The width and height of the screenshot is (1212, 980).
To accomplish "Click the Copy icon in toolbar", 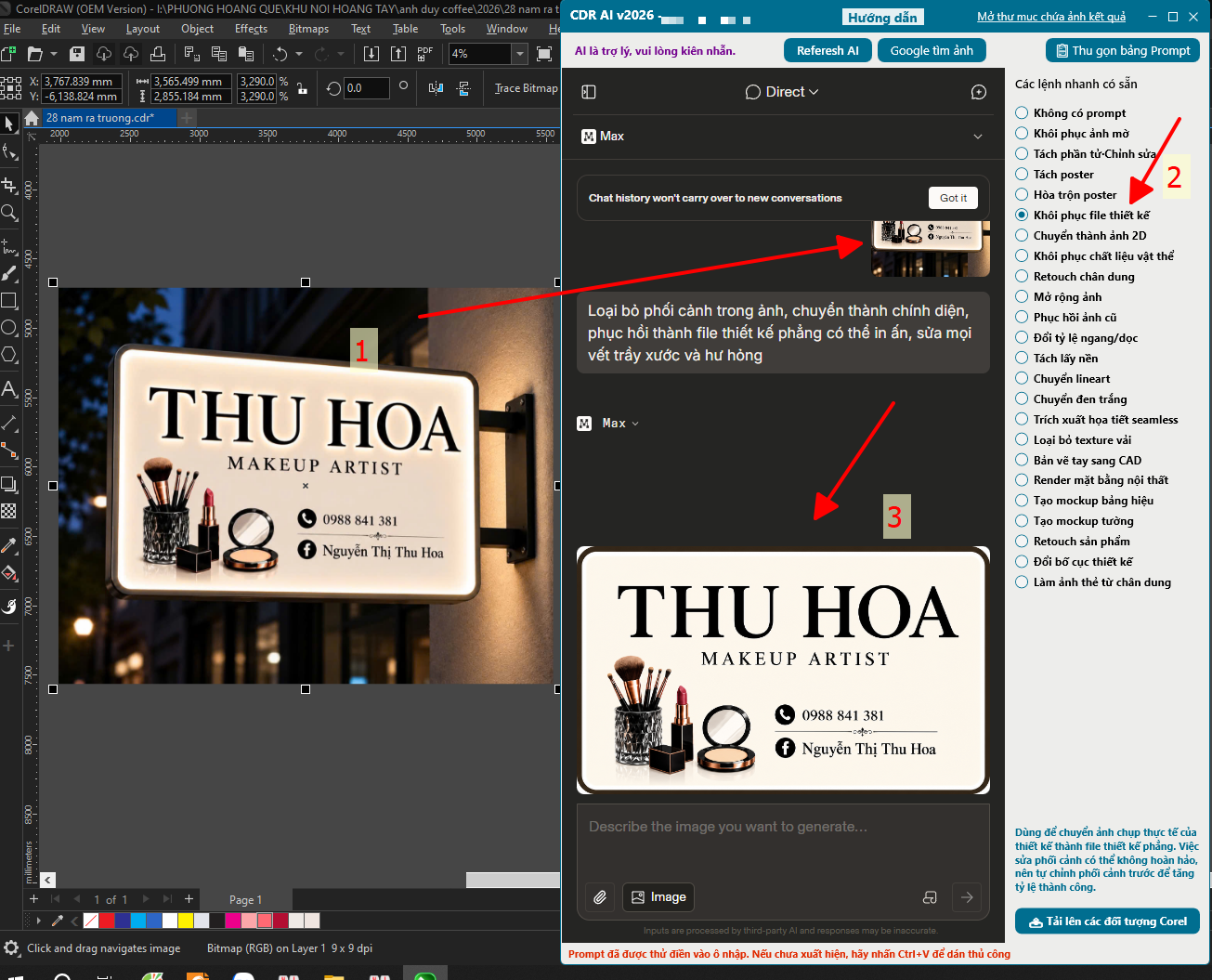I will coord(219,54).
